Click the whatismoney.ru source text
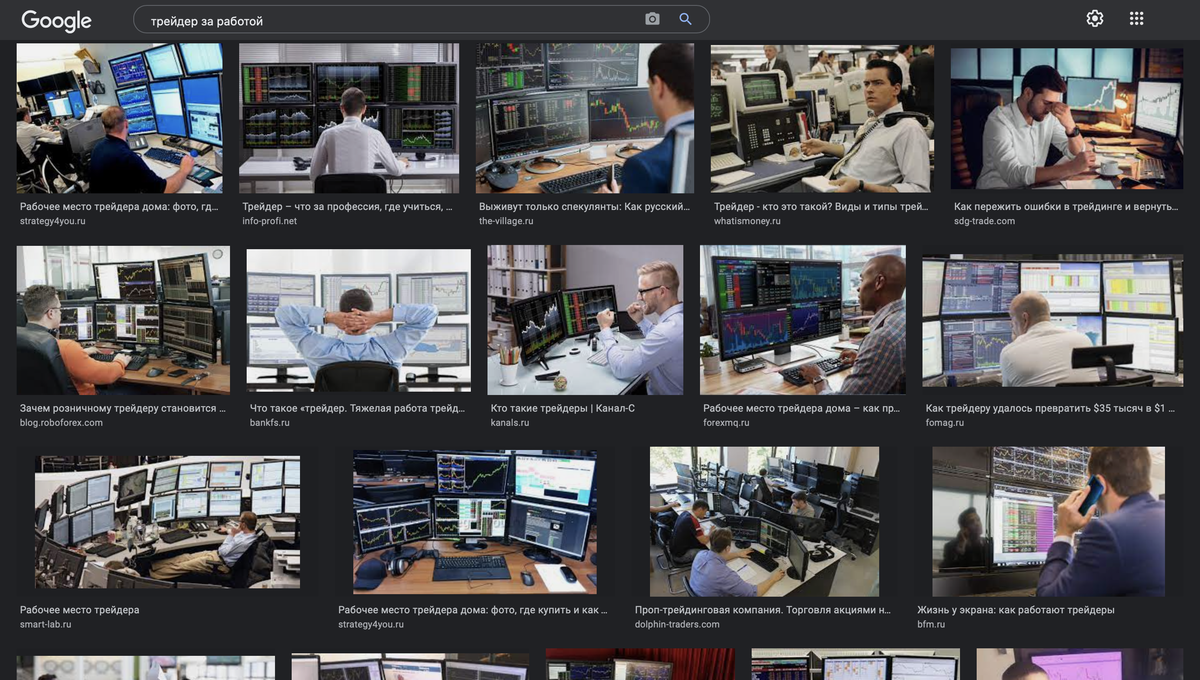 (747, 221)
